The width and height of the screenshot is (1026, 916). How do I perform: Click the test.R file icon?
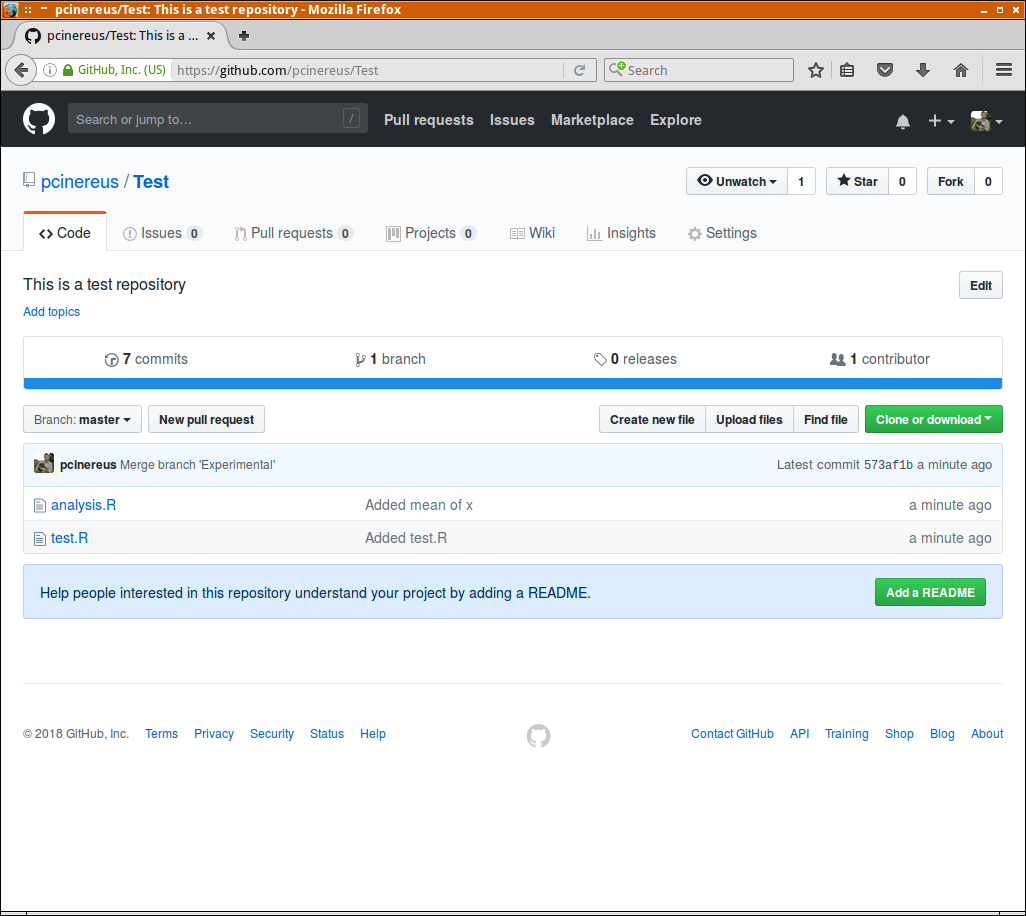point(40,538)
